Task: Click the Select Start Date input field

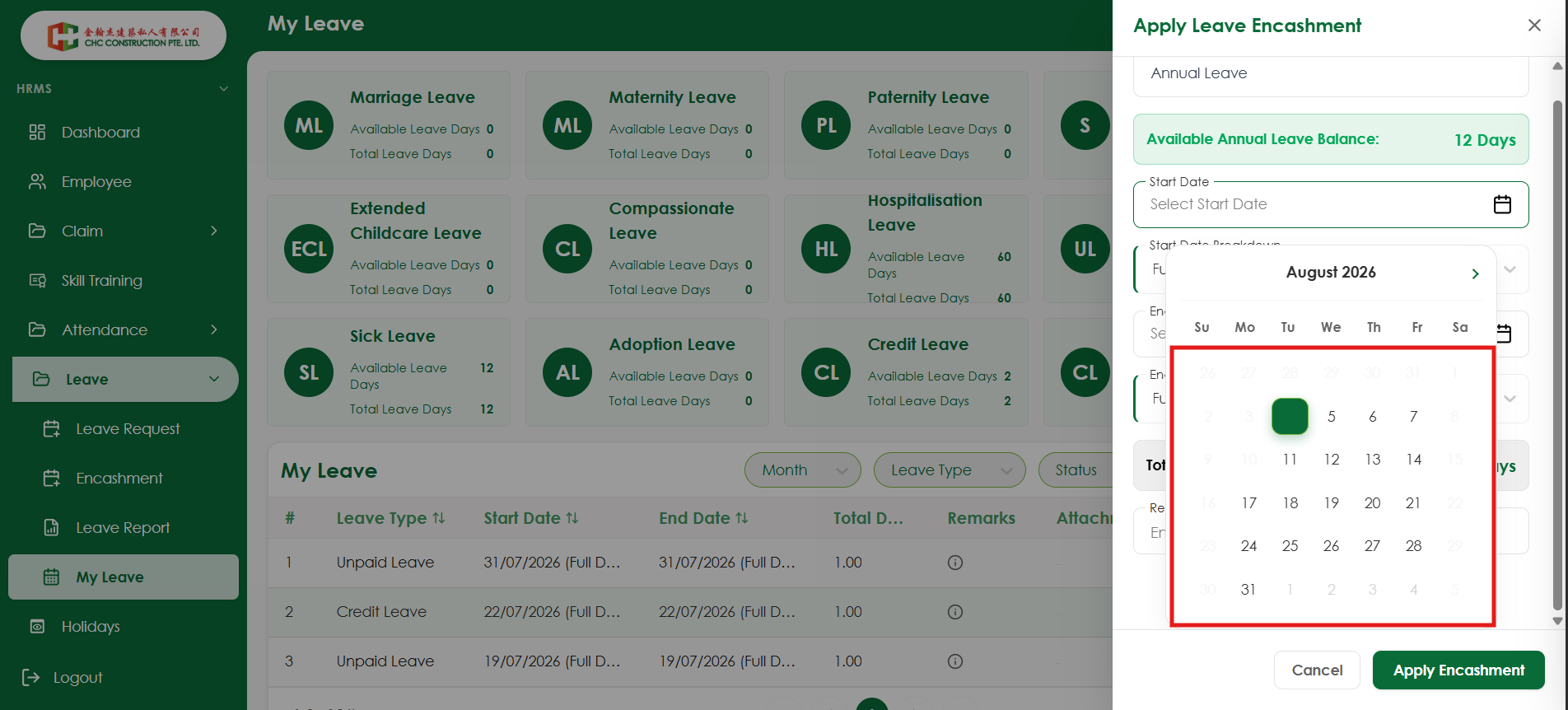Action: [x=1331, y=204]
